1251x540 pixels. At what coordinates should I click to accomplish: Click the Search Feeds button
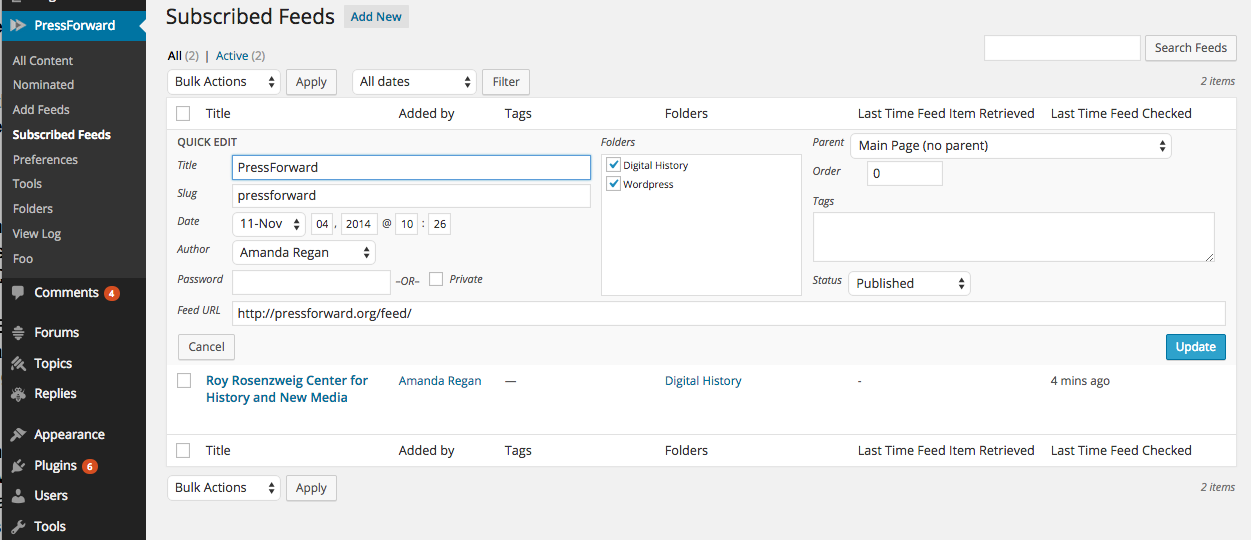[1191, 48]
